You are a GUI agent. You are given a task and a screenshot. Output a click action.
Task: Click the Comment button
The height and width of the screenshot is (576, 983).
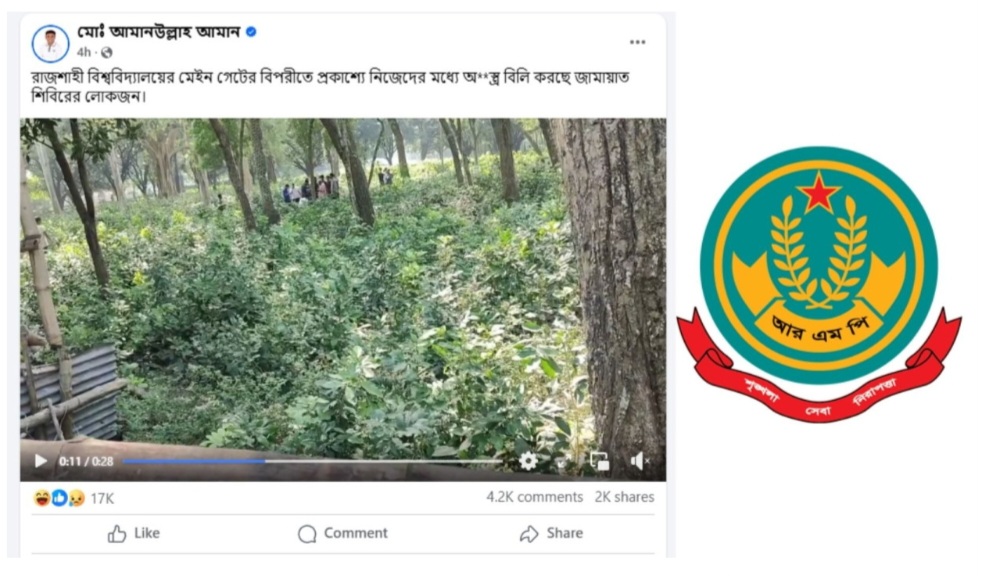(x=342, y=533)
